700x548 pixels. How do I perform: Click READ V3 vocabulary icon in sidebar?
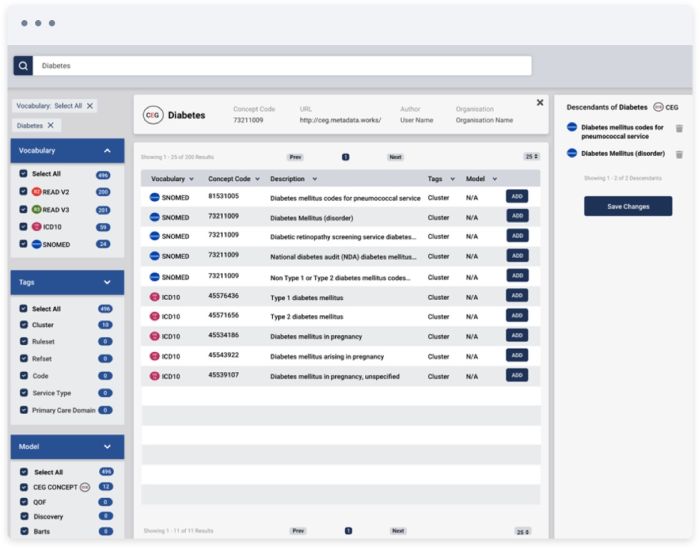(37, 209)
